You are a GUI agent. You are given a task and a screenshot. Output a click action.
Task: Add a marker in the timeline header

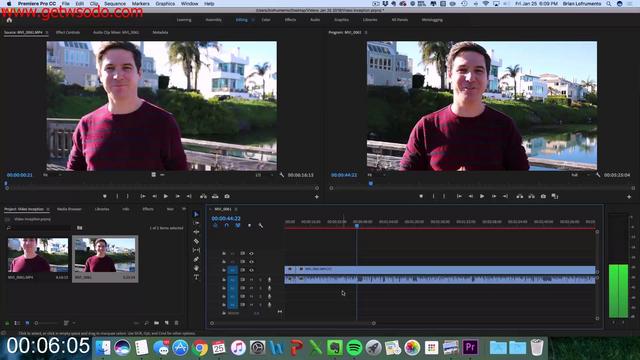(249, 225)
